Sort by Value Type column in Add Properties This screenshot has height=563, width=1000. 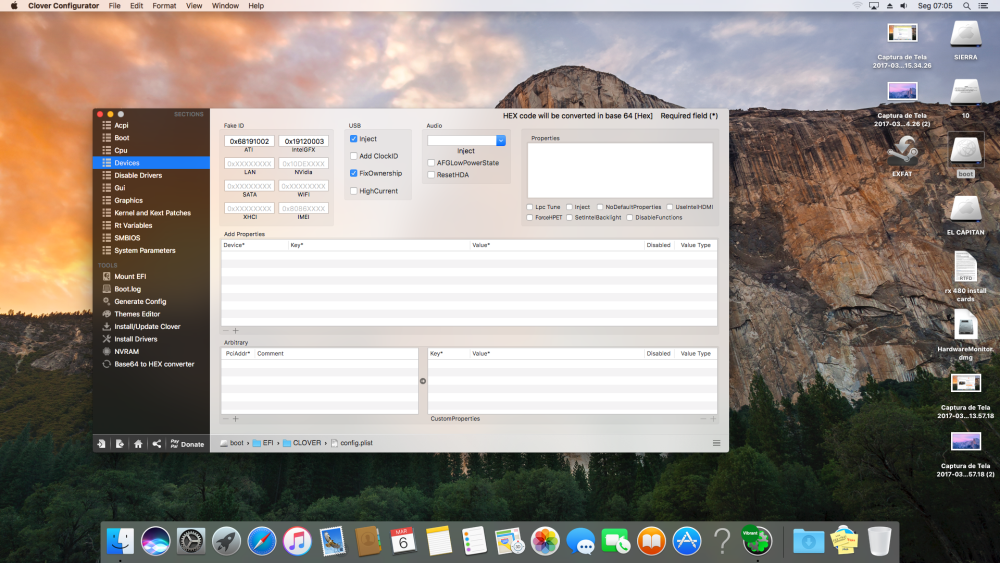(695, 245)
